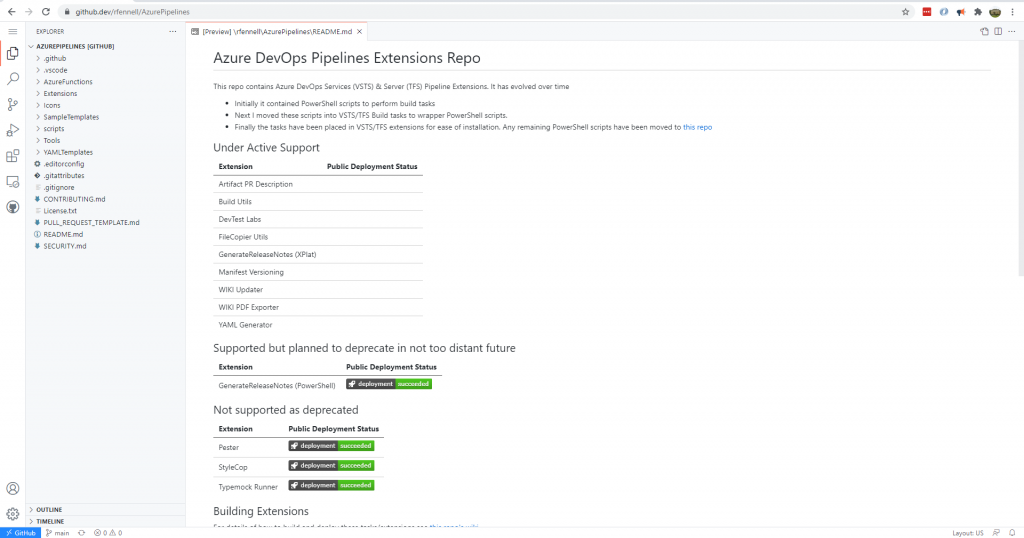This screenshot has height=538, width=1024.
Task: Open SECURITY.md in explorer
Action: 105,246
